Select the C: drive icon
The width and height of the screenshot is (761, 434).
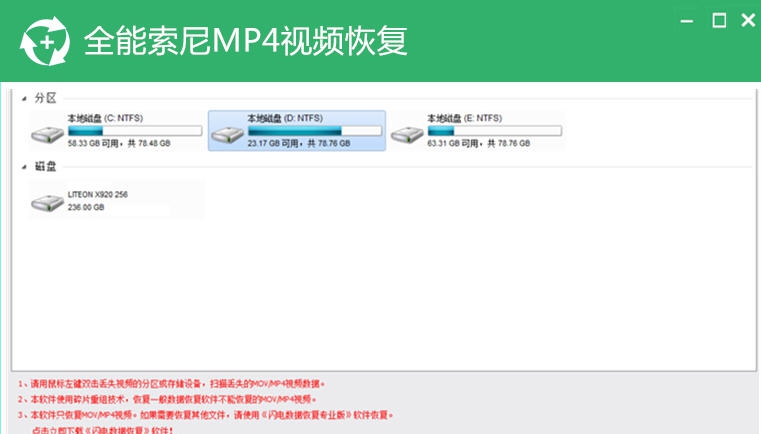(47, 134)
